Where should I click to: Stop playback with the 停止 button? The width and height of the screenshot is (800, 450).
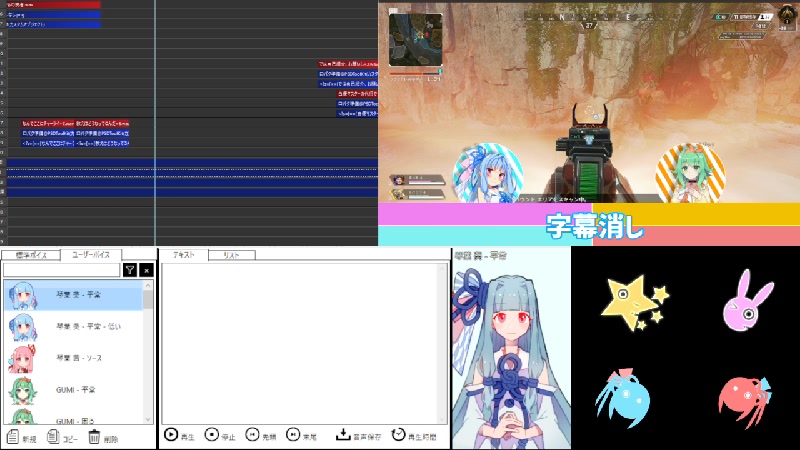(x=211, y=435)
